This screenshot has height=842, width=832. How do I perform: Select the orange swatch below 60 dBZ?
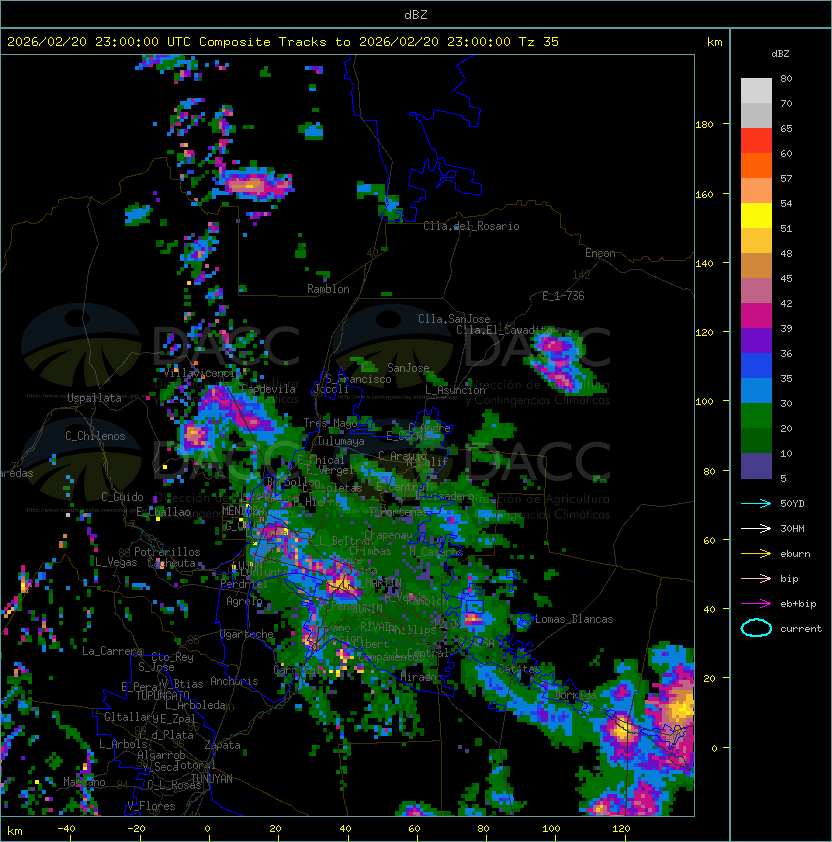coord(756,165)
